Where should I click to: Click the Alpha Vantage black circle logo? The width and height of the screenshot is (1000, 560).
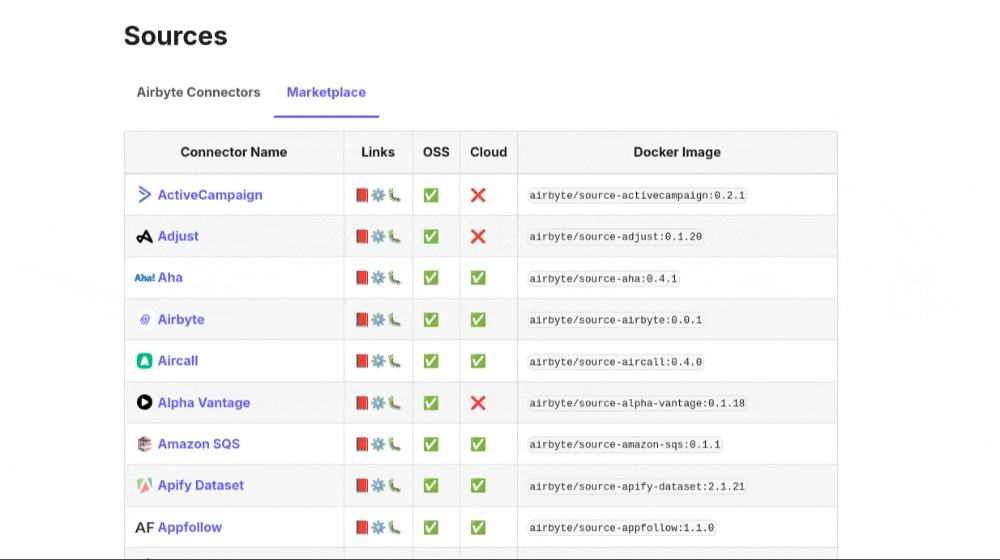pos(145,402)
